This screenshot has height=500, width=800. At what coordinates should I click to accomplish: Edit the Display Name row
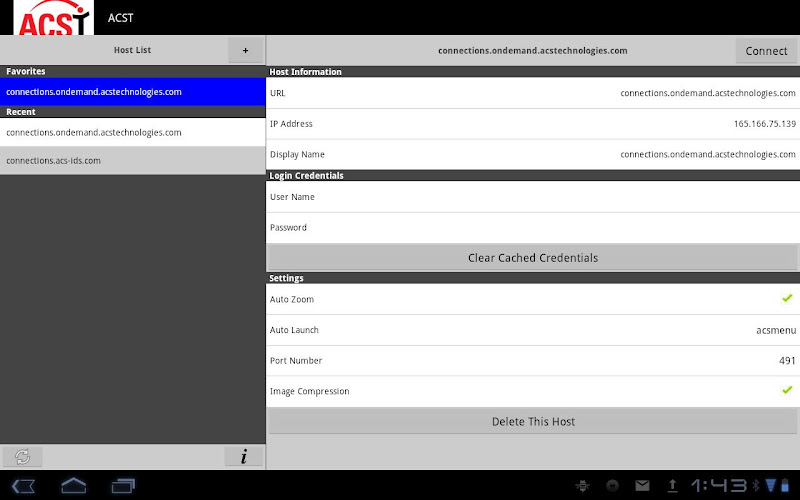point(533,154)
